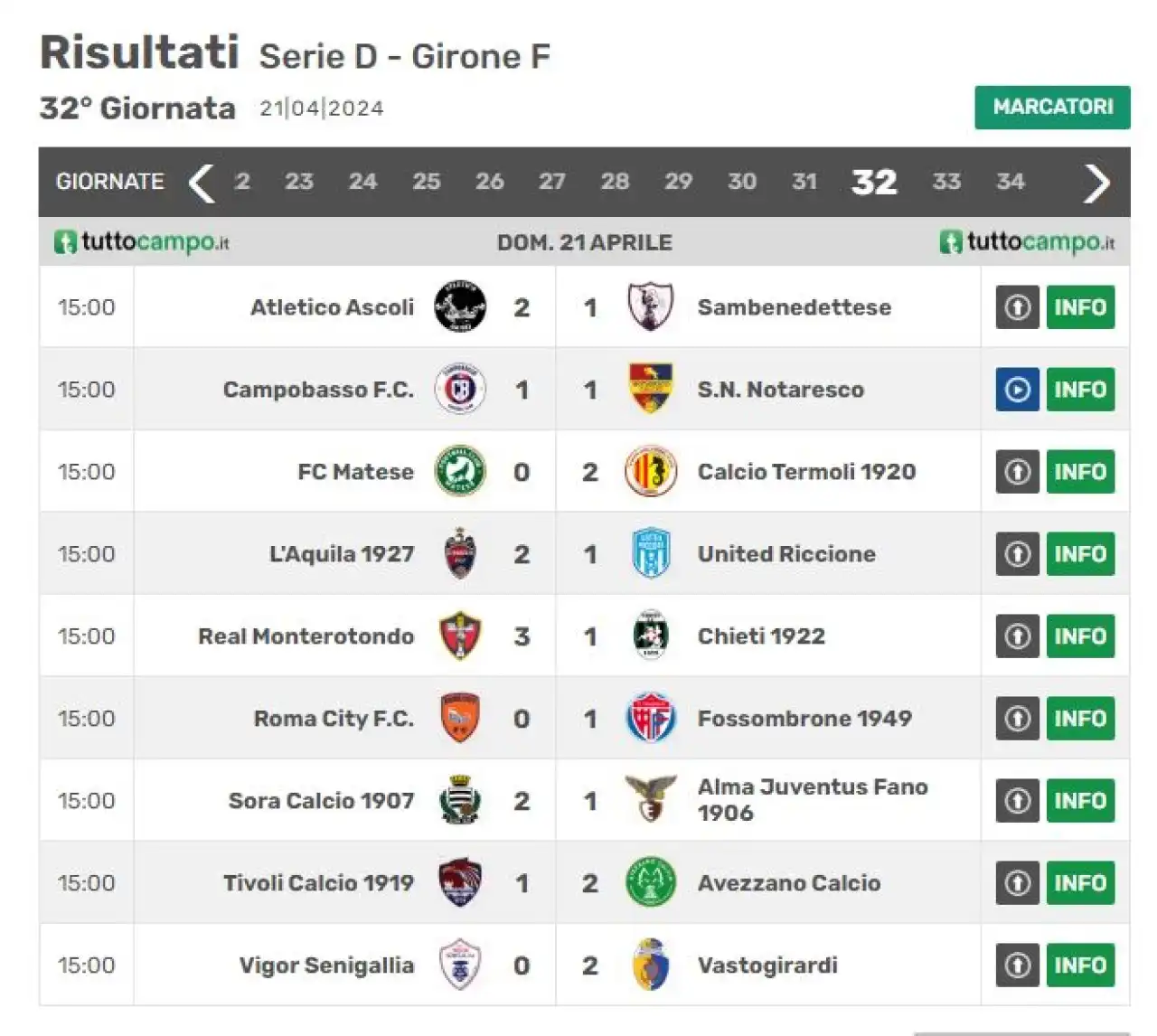
Task: Click grey arrow icon on Vigor Senigallia row
Action: click(1017, 965)
